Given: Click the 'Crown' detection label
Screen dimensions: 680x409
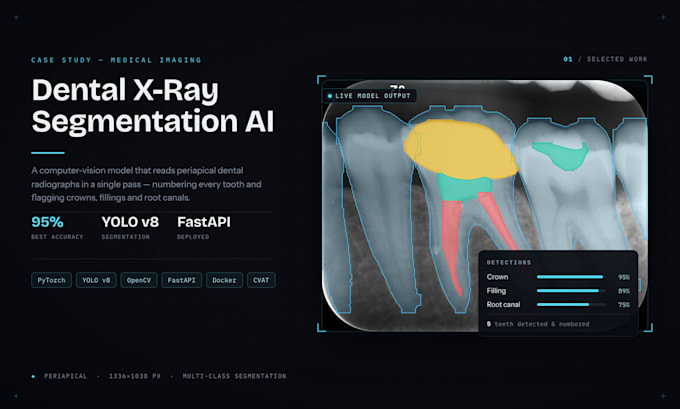Looking at the screenshot, I should [497, 277].
